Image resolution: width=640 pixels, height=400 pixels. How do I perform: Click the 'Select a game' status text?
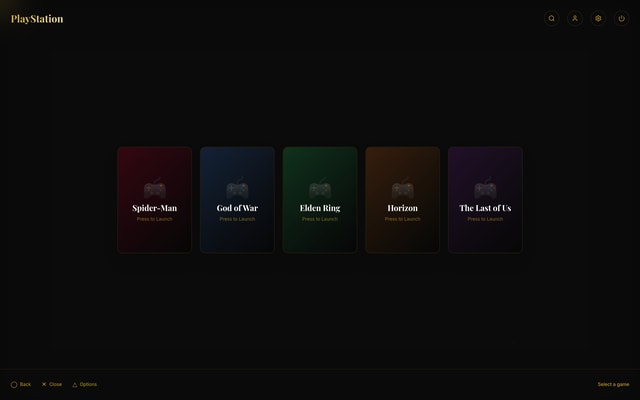[x=613, y=384]
